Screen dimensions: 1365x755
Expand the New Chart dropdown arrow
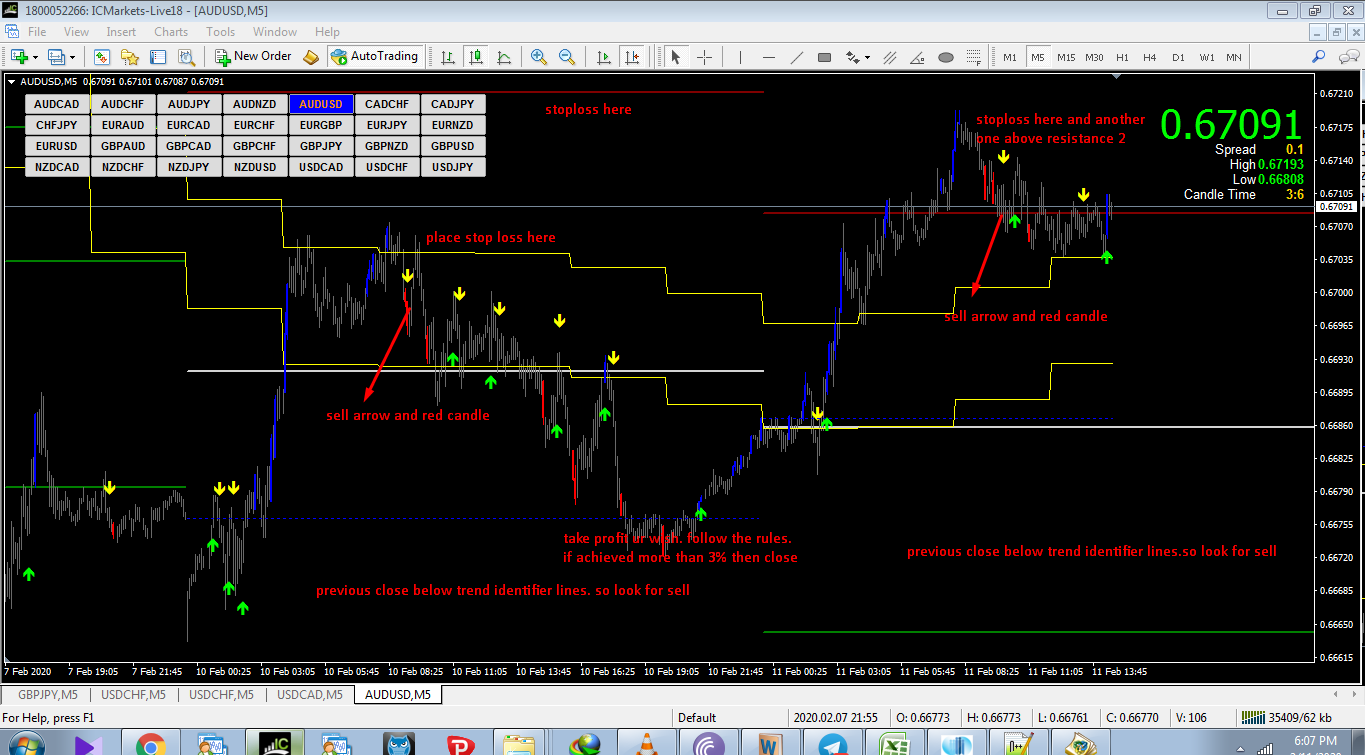click(x=35, y=57)
